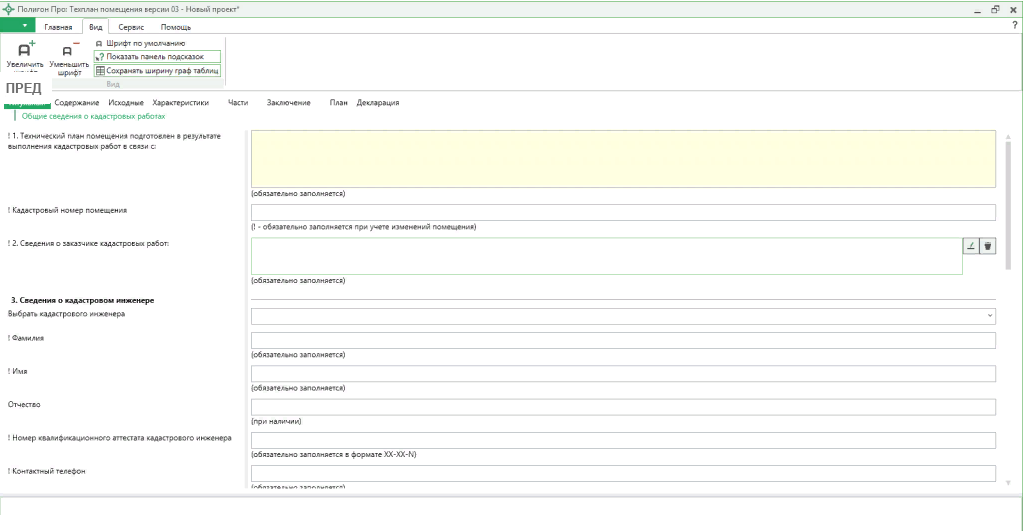
Task: Click the Кадастровый номер помещения field
Action: tap(623, 212)
